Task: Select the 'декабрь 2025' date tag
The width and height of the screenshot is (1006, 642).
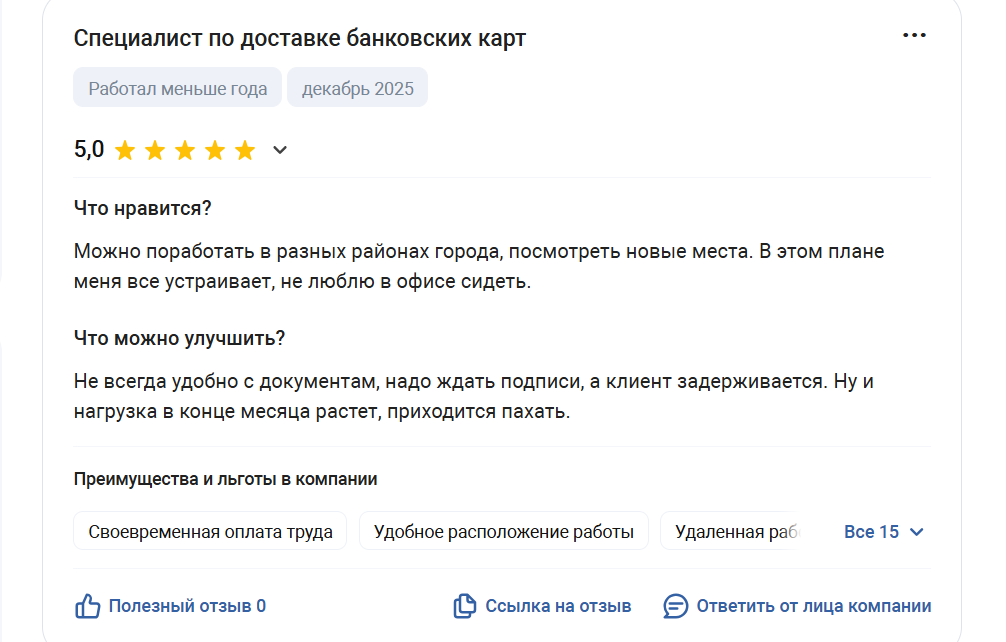Action: click(x=357, y=88)
